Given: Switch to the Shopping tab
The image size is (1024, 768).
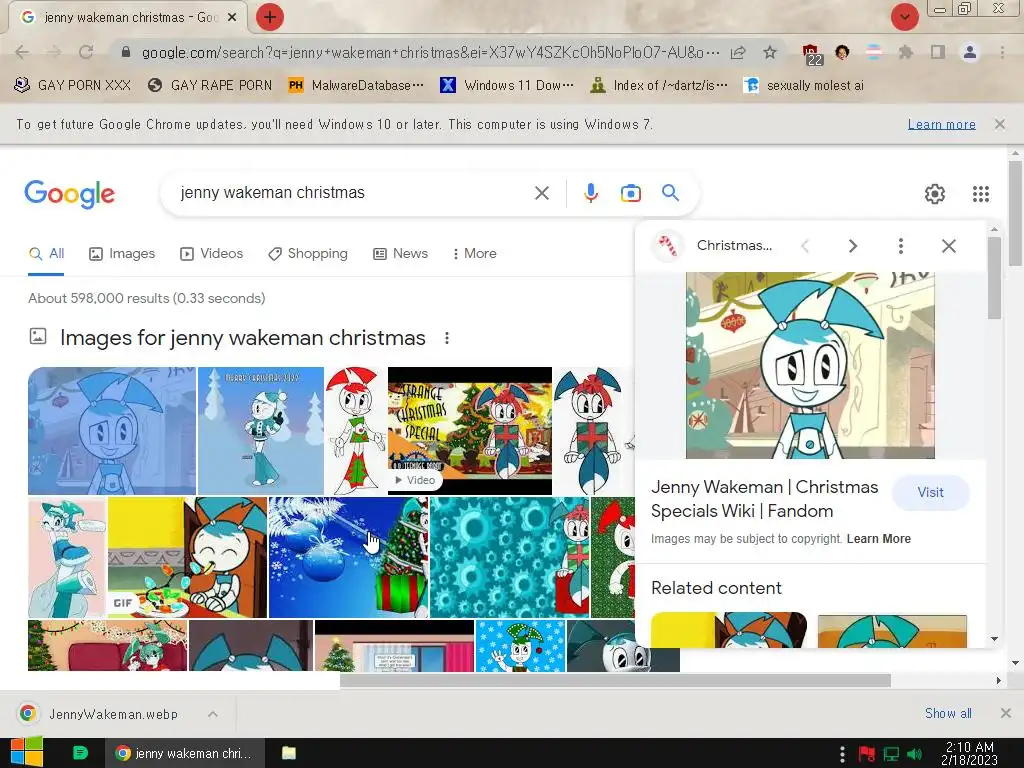Looking at the screenshot, I should click(x=308, y=253).
